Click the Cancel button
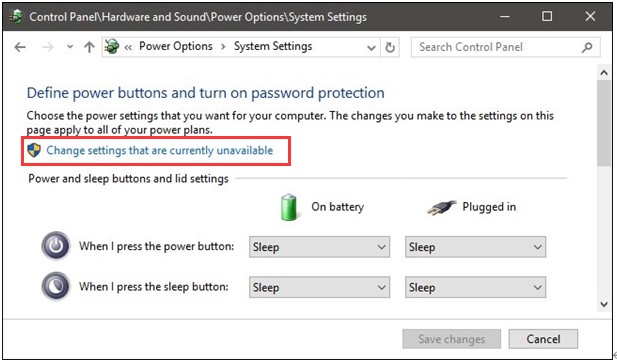Screen dimensions: 617x363 [543, 339]
